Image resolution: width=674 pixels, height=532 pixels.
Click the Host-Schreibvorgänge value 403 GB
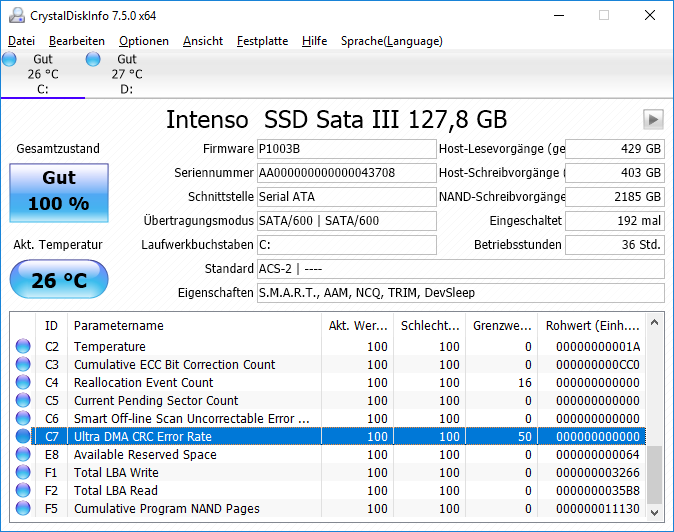(x=615, y=173)
